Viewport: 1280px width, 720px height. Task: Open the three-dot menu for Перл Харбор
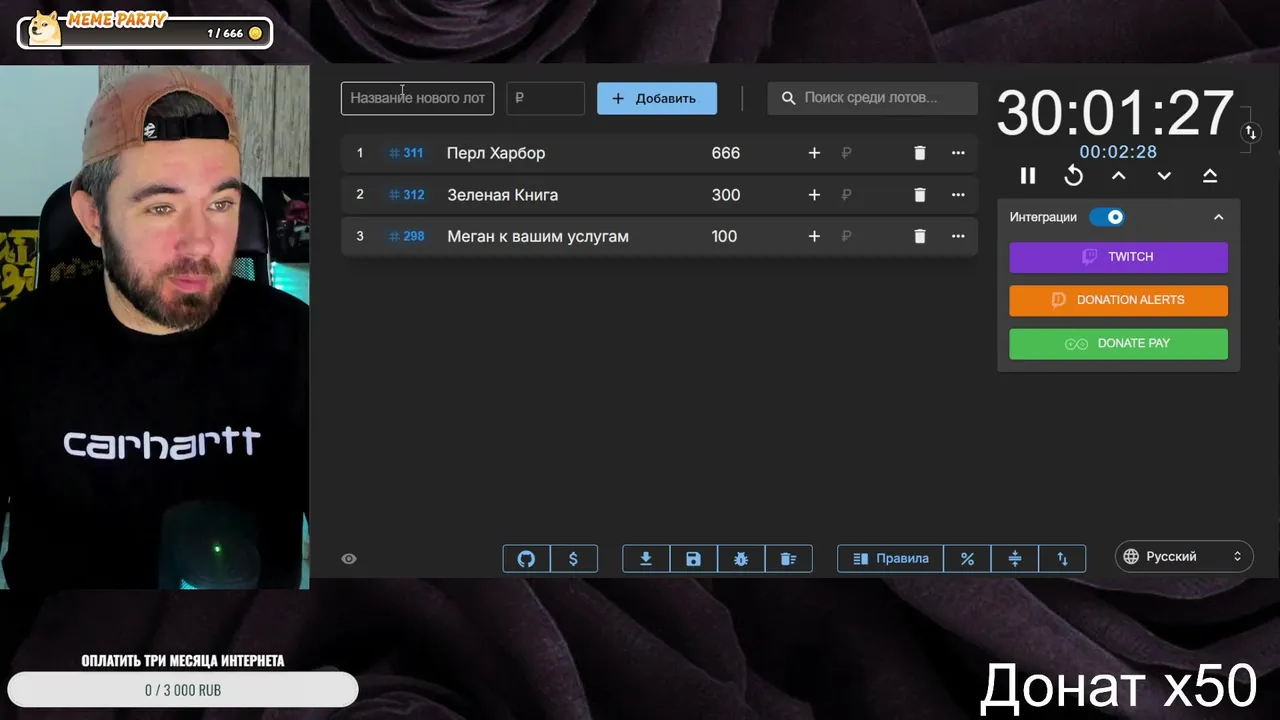tap(958, 153)
